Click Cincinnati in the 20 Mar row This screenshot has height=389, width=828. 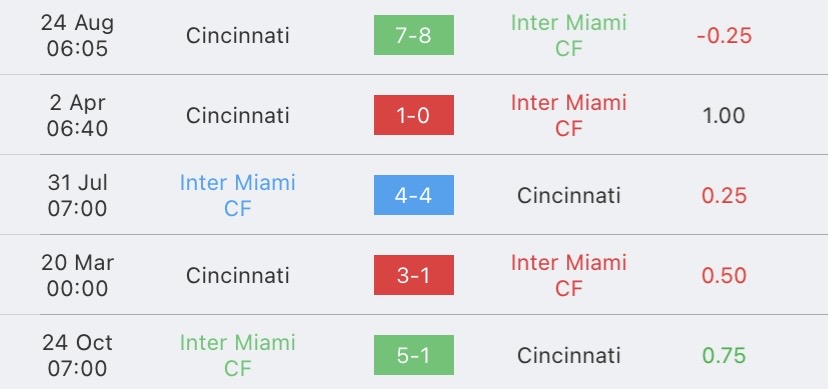pyautogui.click(x=238, y=275)
